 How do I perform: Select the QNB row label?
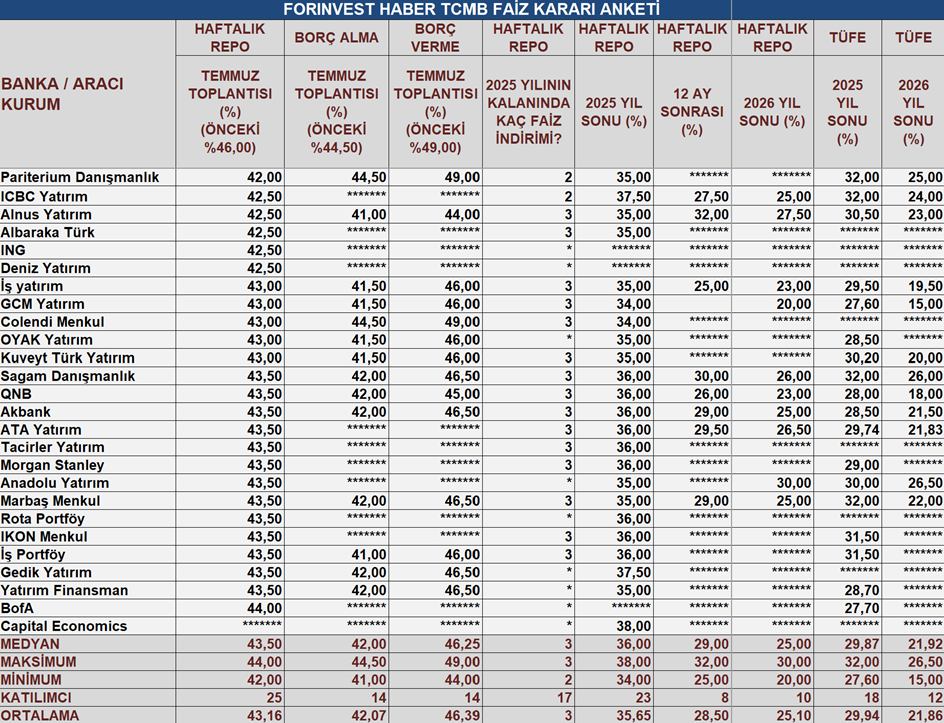pyautogui.click(x=16, y=393)
